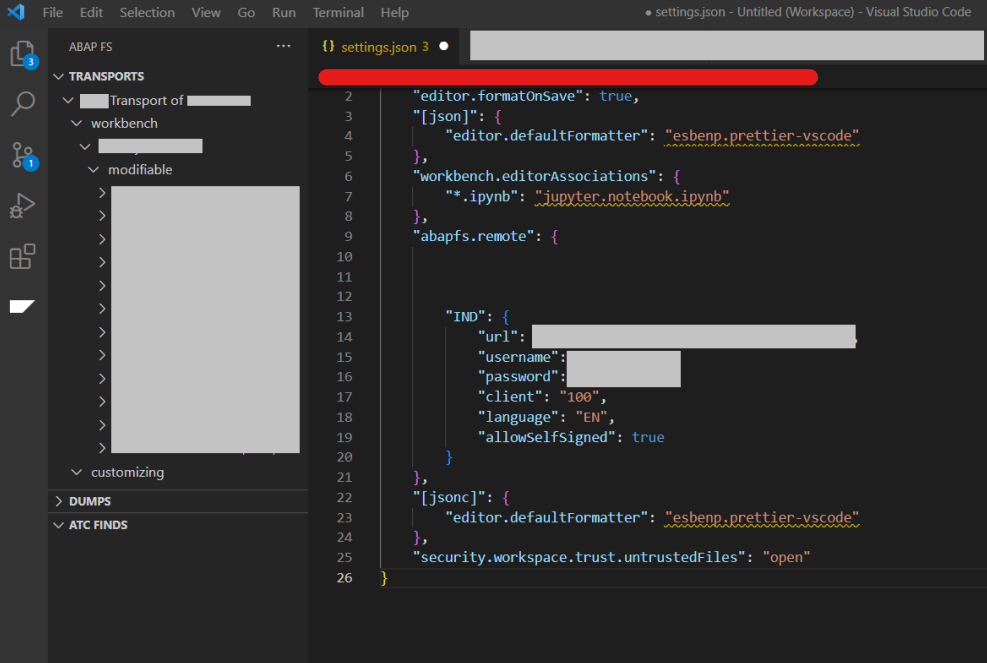
Task: Expand the ATC FINDS section
Action: pos(97,525)
